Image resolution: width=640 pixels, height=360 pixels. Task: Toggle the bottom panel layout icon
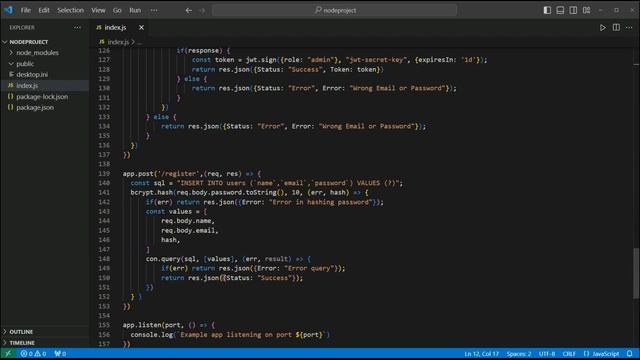[560, 10]
